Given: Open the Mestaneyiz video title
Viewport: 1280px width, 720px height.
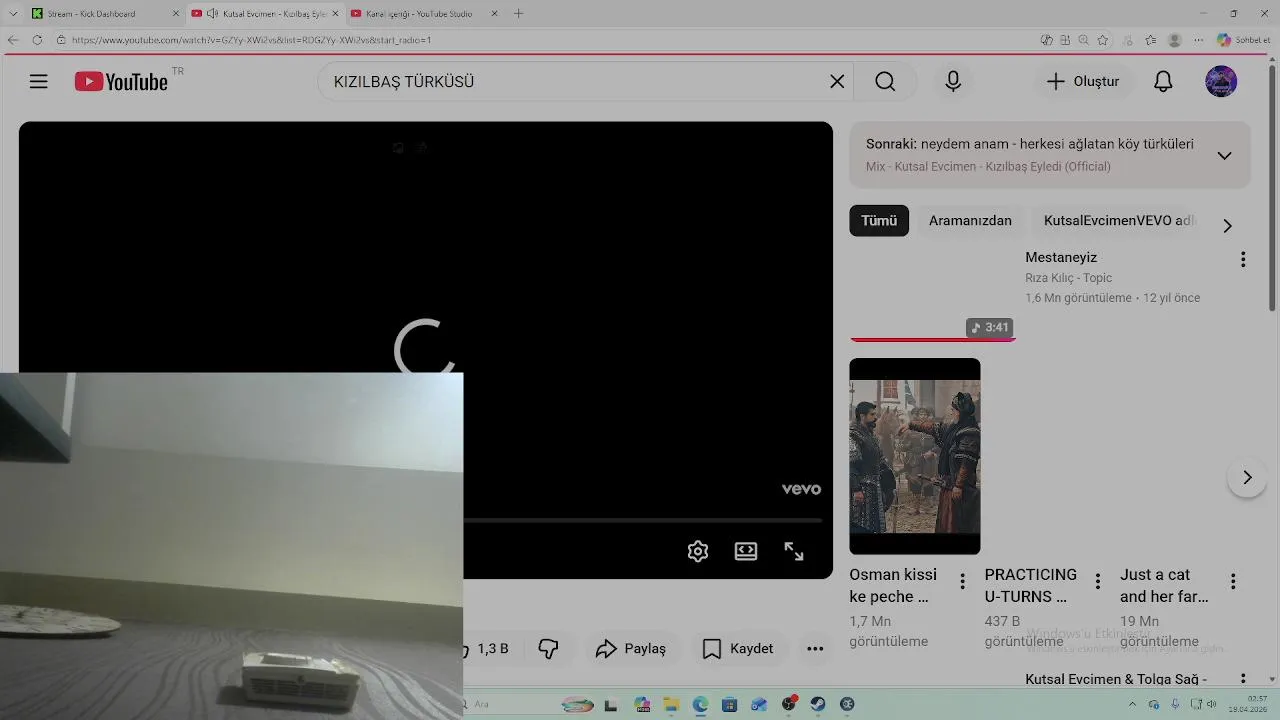Looking at the screenshot, I should coord(1061,258).
